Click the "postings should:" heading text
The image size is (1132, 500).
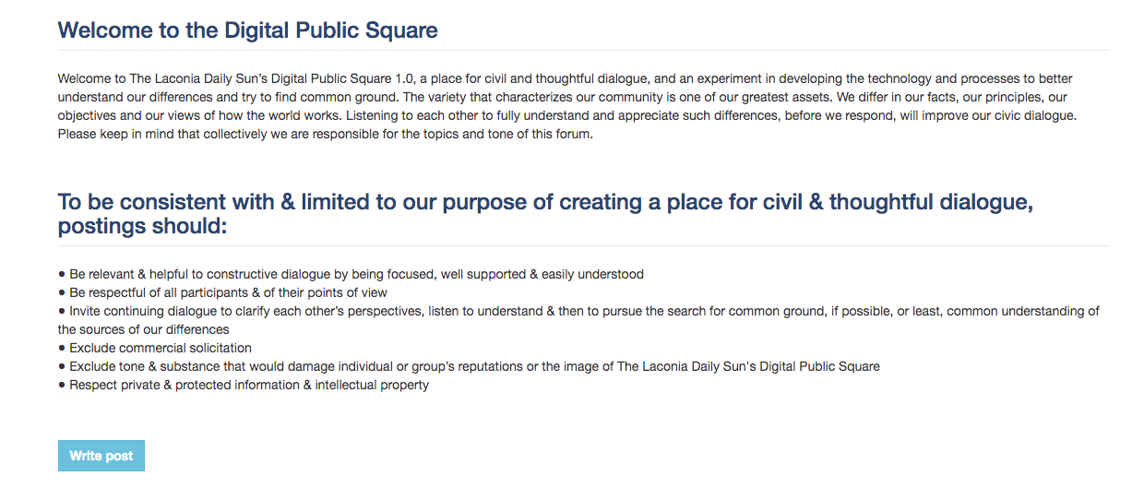tap(142, 227)
